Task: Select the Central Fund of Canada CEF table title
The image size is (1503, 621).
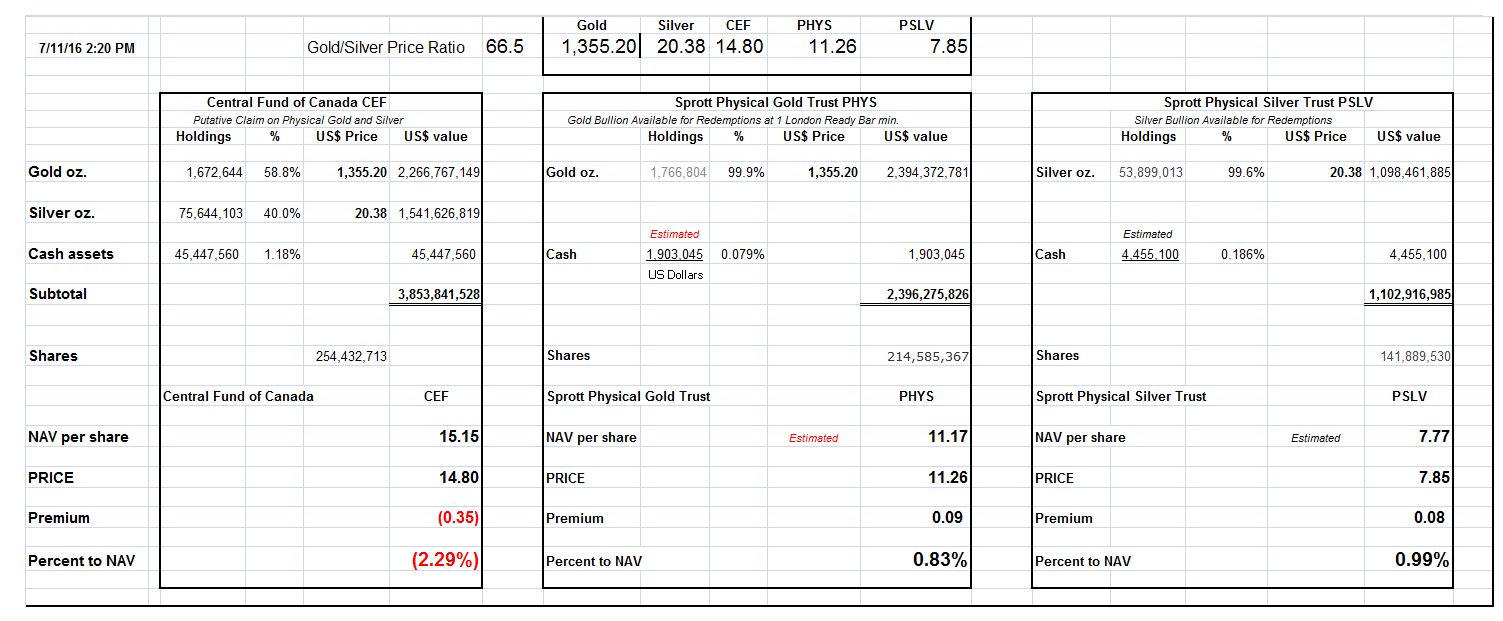Action: click(296, 102)
